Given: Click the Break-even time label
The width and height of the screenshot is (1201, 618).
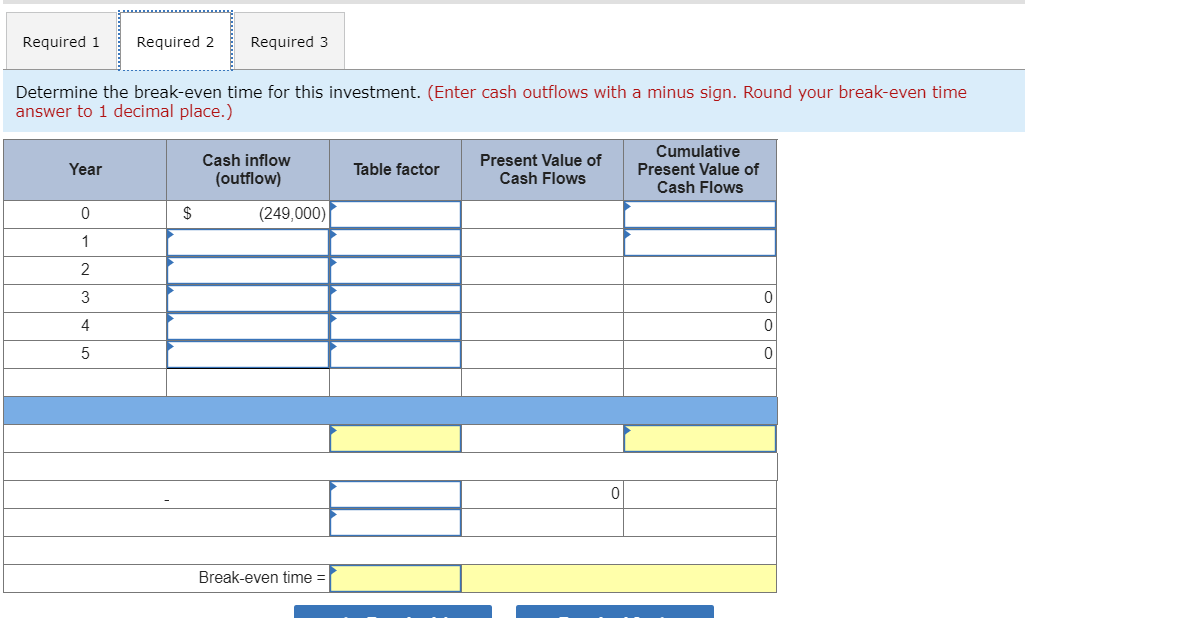Looking at the screenshot, I should [x=262, y=577].
